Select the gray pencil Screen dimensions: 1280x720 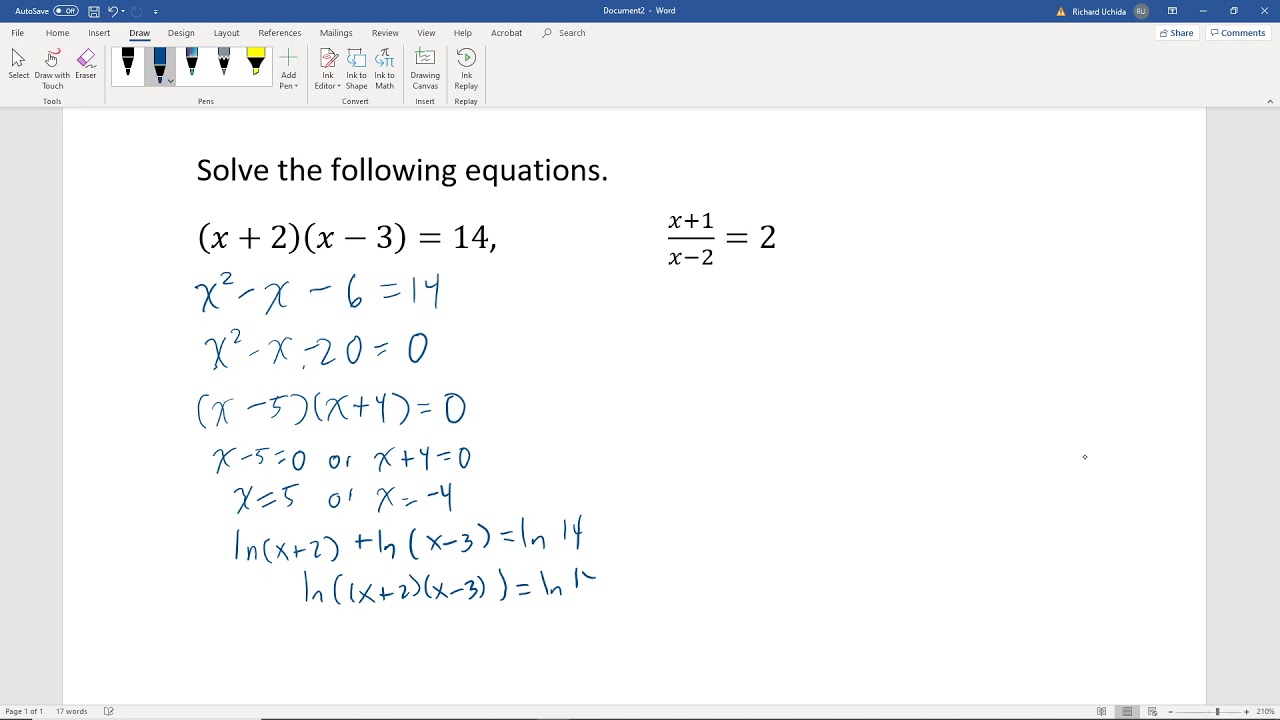click(224, 64)
